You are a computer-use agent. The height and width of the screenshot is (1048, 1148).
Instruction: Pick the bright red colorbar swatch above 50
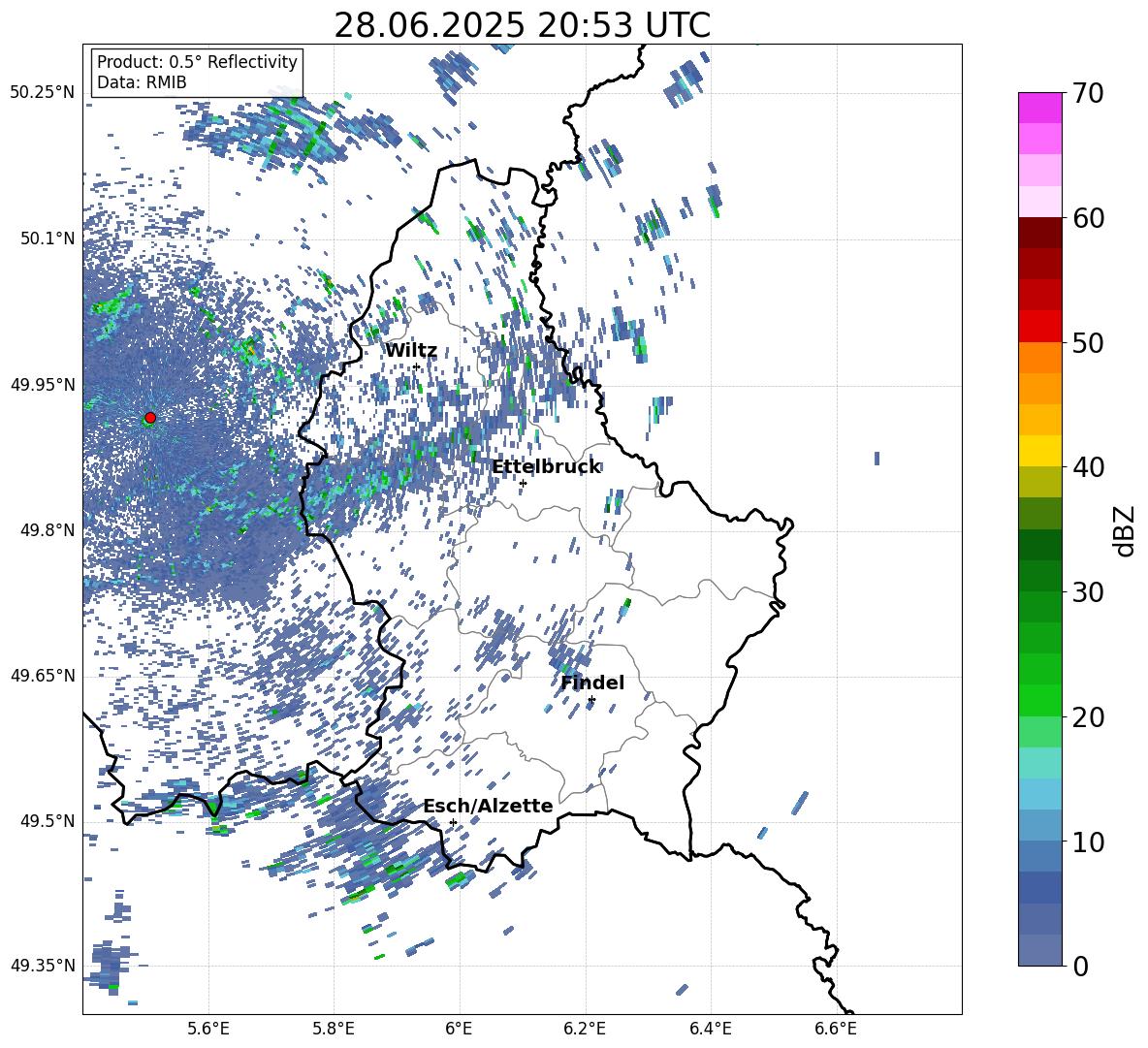pos(1039,327)
